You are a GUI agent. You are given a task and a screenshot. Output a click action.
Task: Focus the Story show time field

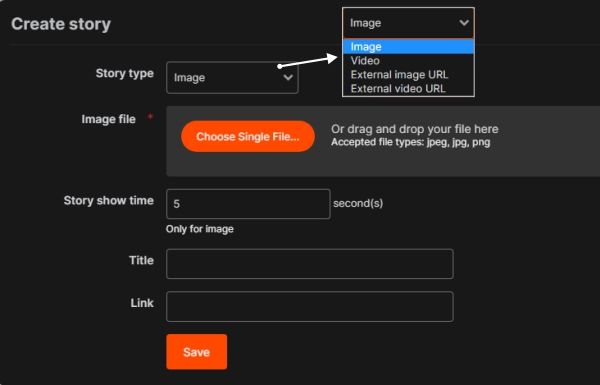[x=248, y=204]
